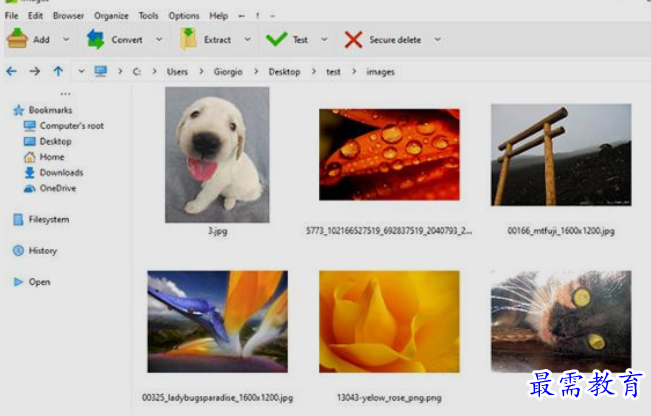This screenshot has height=416, width=651.
Task: Select the puppy thumbnail 3.jpg
Action: click(x=217, y=154)
